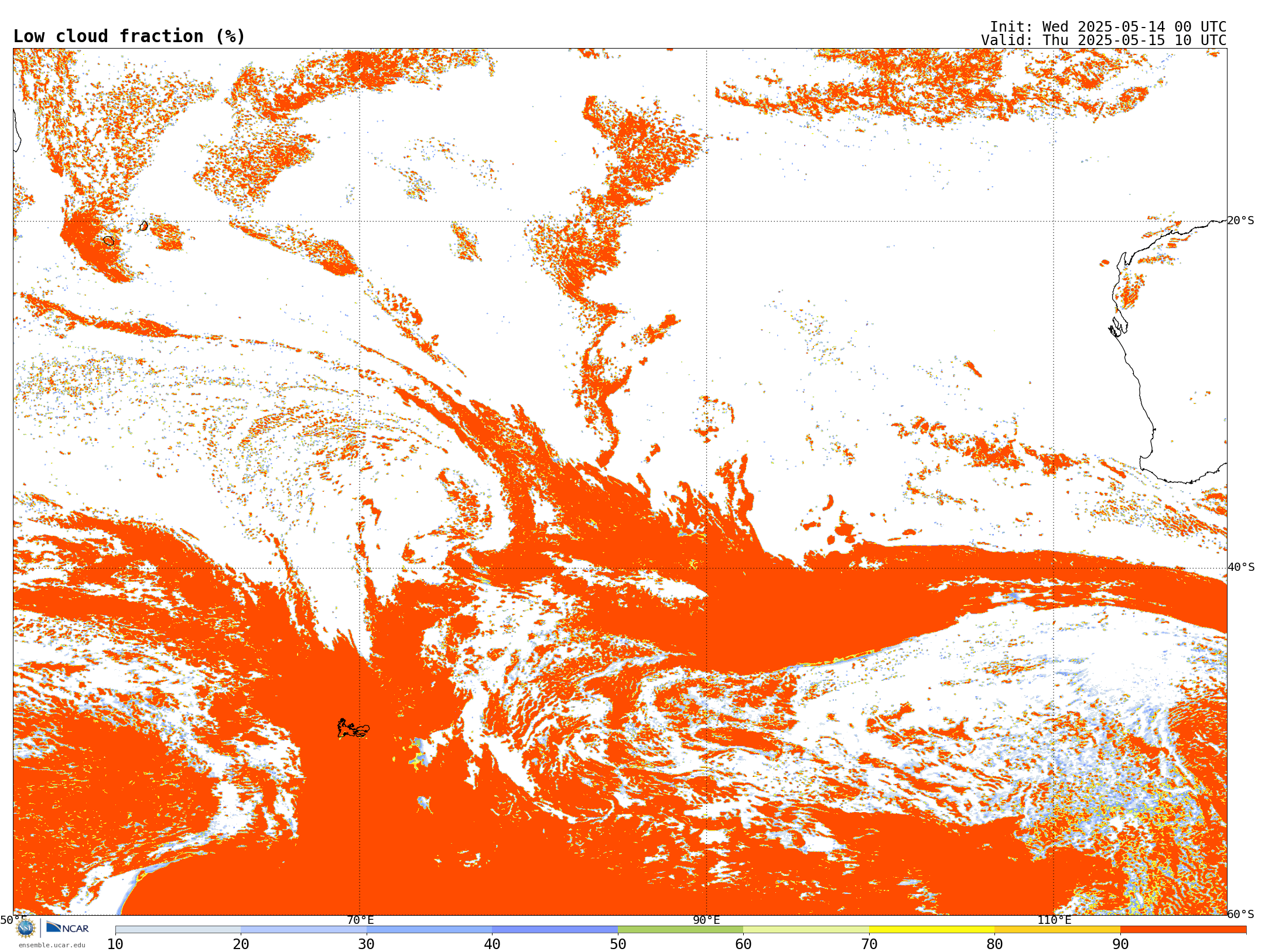The width and height of the screenshot is (1265, 952).
Task: Click the colorbar tick label 10
Action: tap(115, 944)
